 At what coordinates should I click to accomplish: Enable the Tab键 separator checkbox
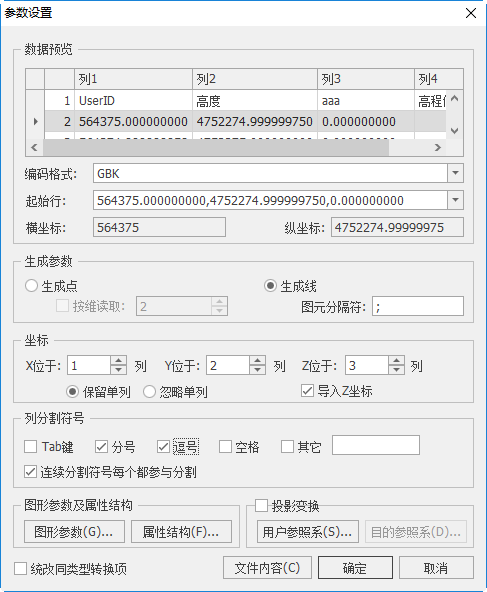click(x=31, y=447)
